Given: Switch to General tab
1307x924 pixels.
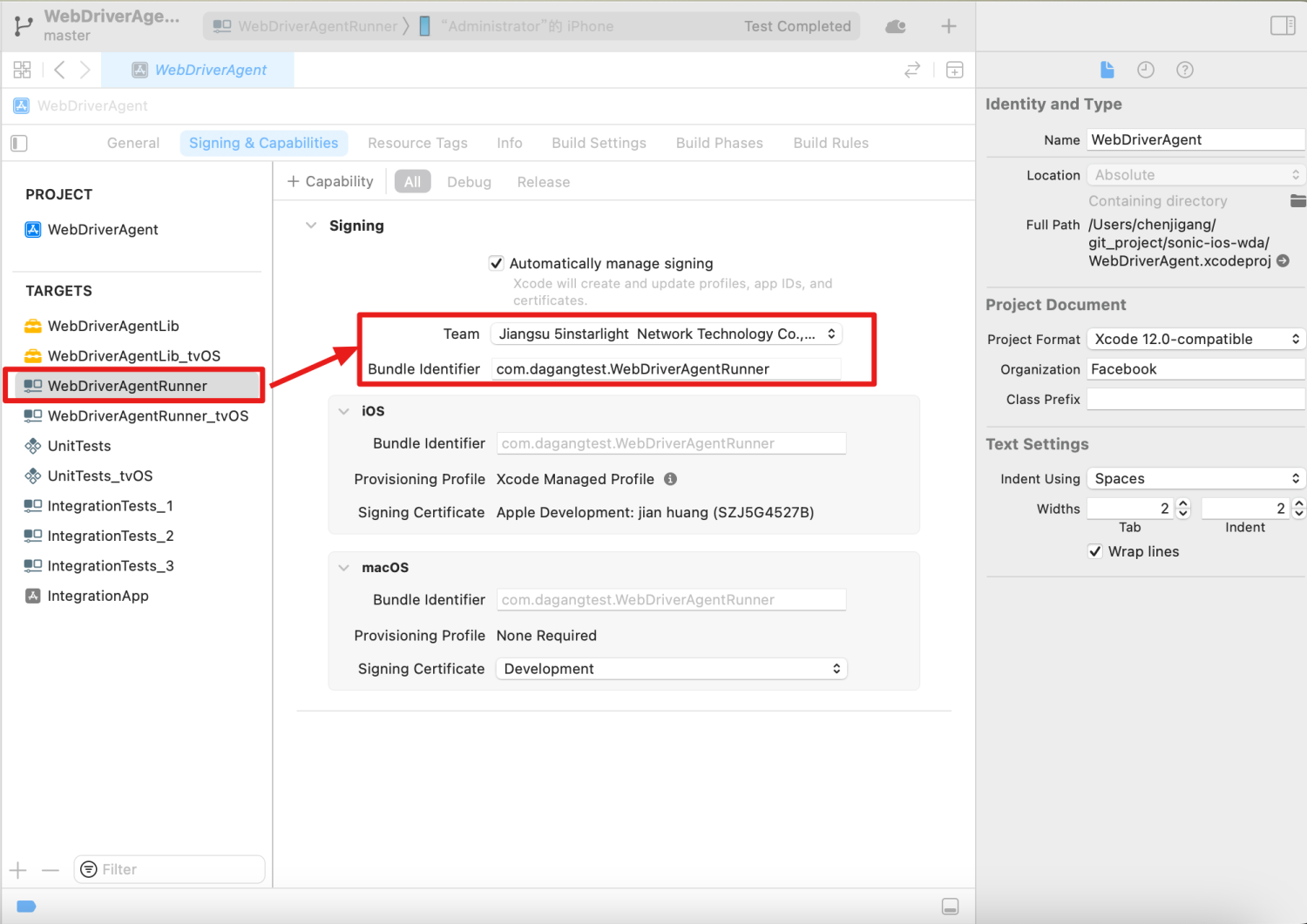Looking at the screenshot, I should point(133,143).
